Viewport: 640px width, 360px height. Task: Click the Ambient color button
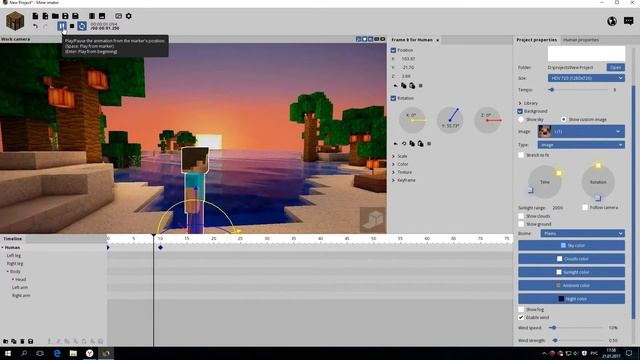tap(571, 285)
